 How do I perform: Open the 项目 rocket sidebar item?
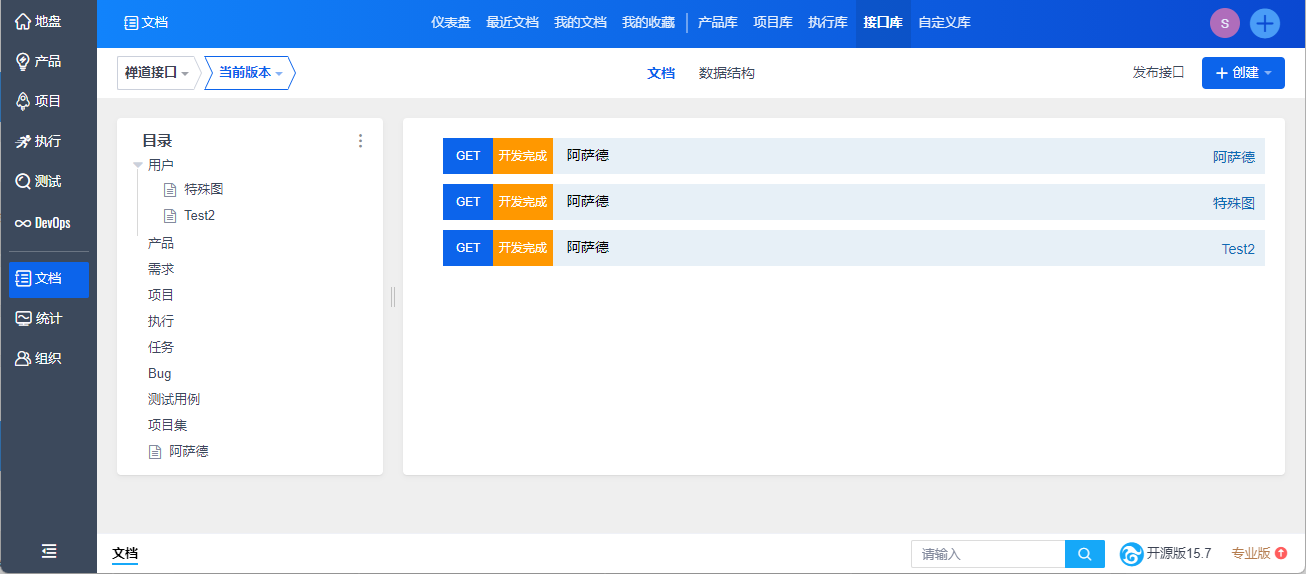click(x=38, y=101)
